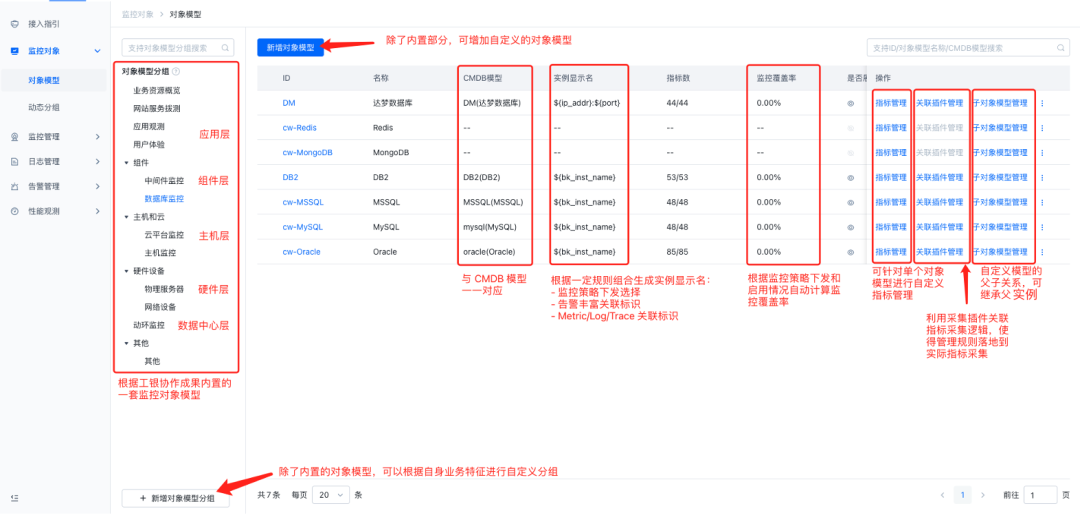Viewport: 1080px width, 515px height.
Task: Click the 接入指引 shield icon in sidebar
Action: click(x=14, y=23)
